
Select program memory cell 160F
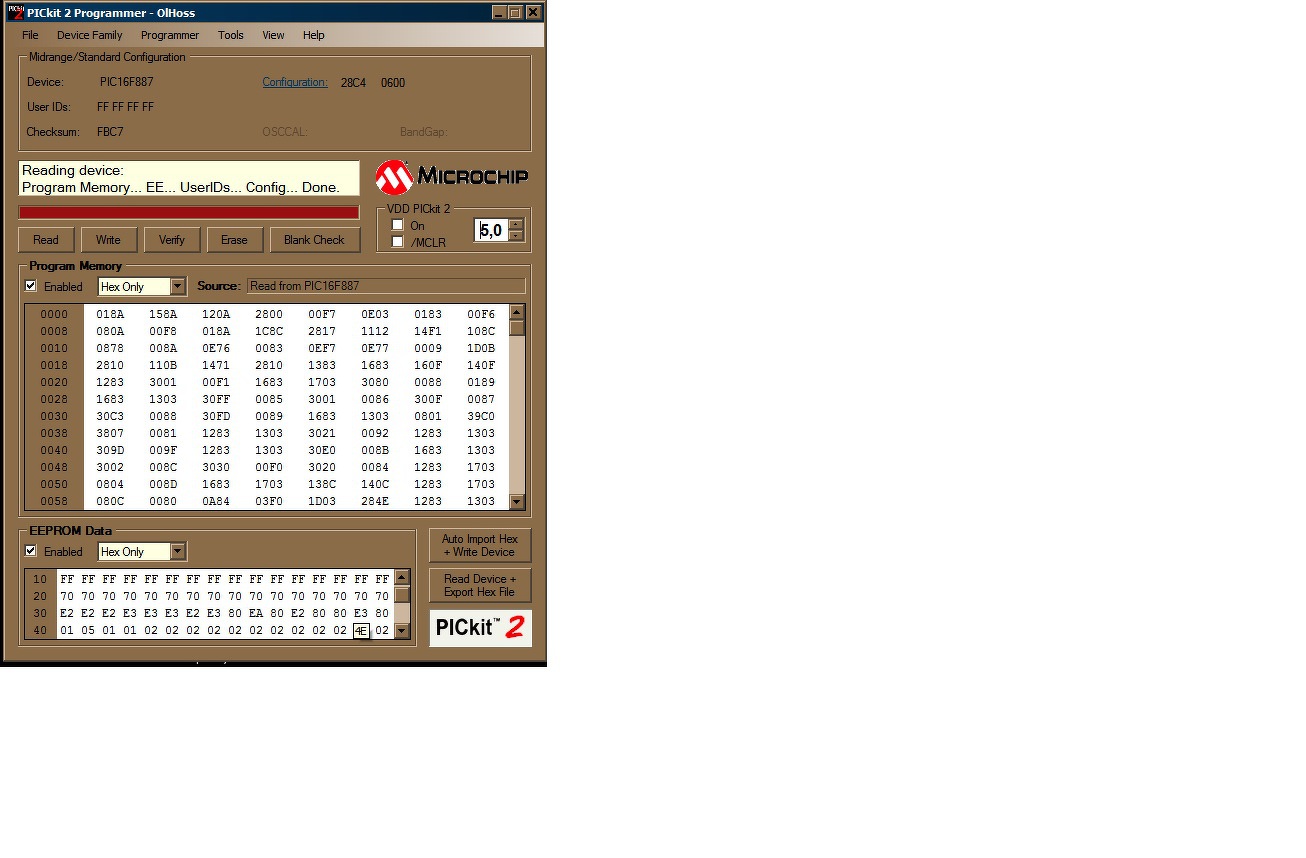pos(428,365)
